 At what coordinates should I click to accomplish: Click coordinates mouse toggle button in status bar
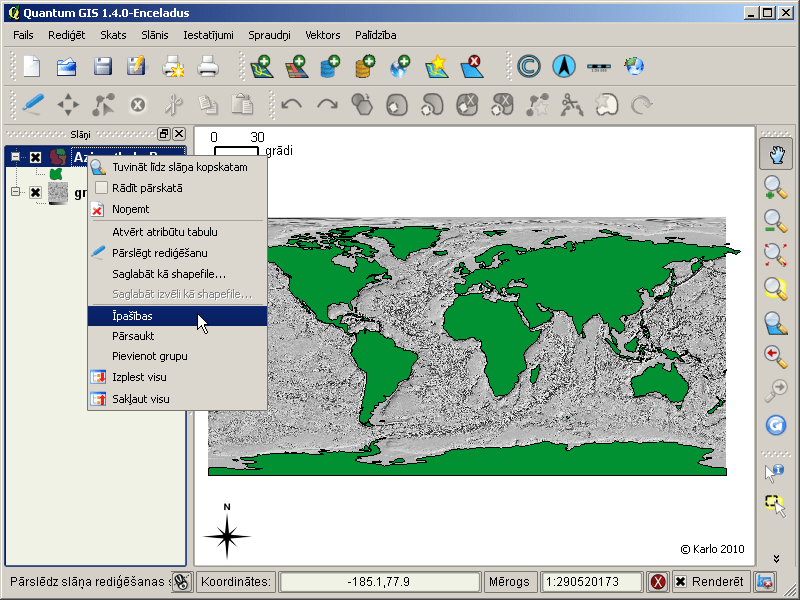181,582
